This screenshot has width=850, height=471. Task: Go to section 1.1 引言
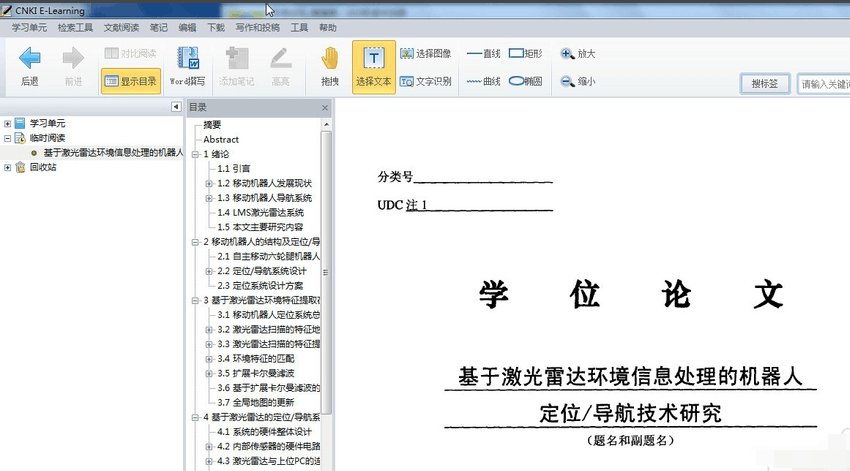pyautogui.click(x=234, y=169)
